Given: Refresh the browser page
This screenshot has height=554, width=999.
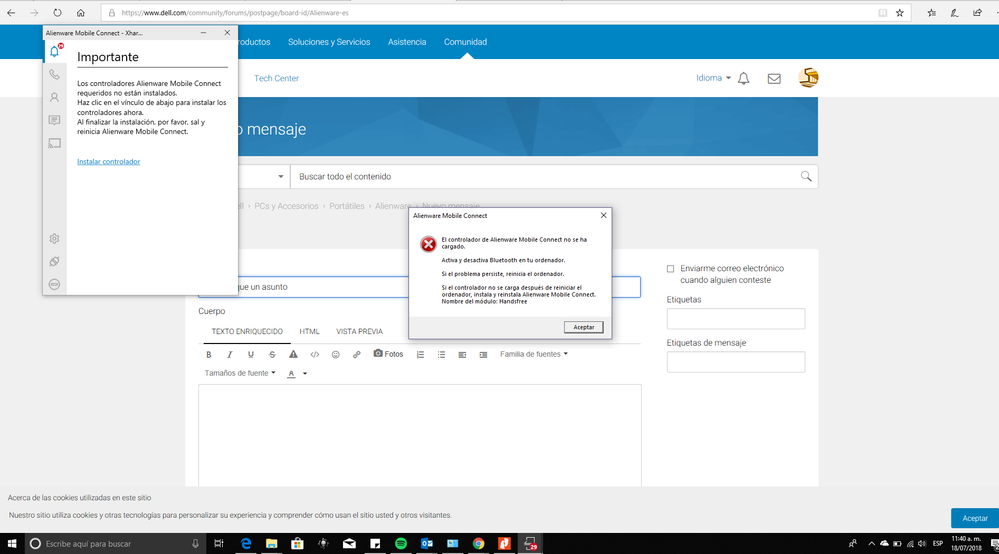Looking at the screenshot, I should tap(57, 13).
